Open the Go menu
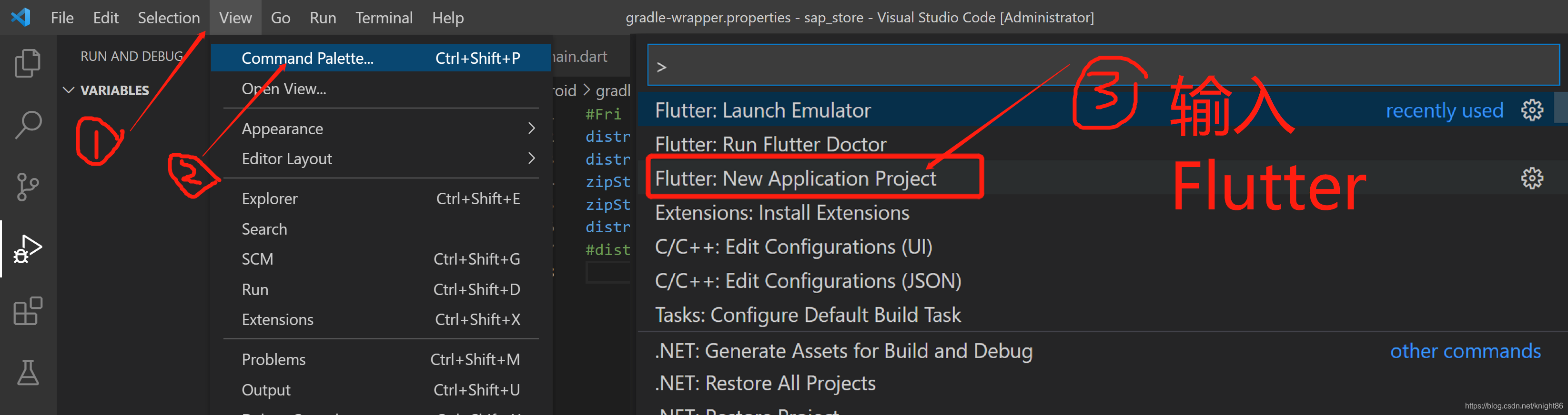Viewport: 1568px width, 415px height. pyautogui.click(x=280, y=18)
